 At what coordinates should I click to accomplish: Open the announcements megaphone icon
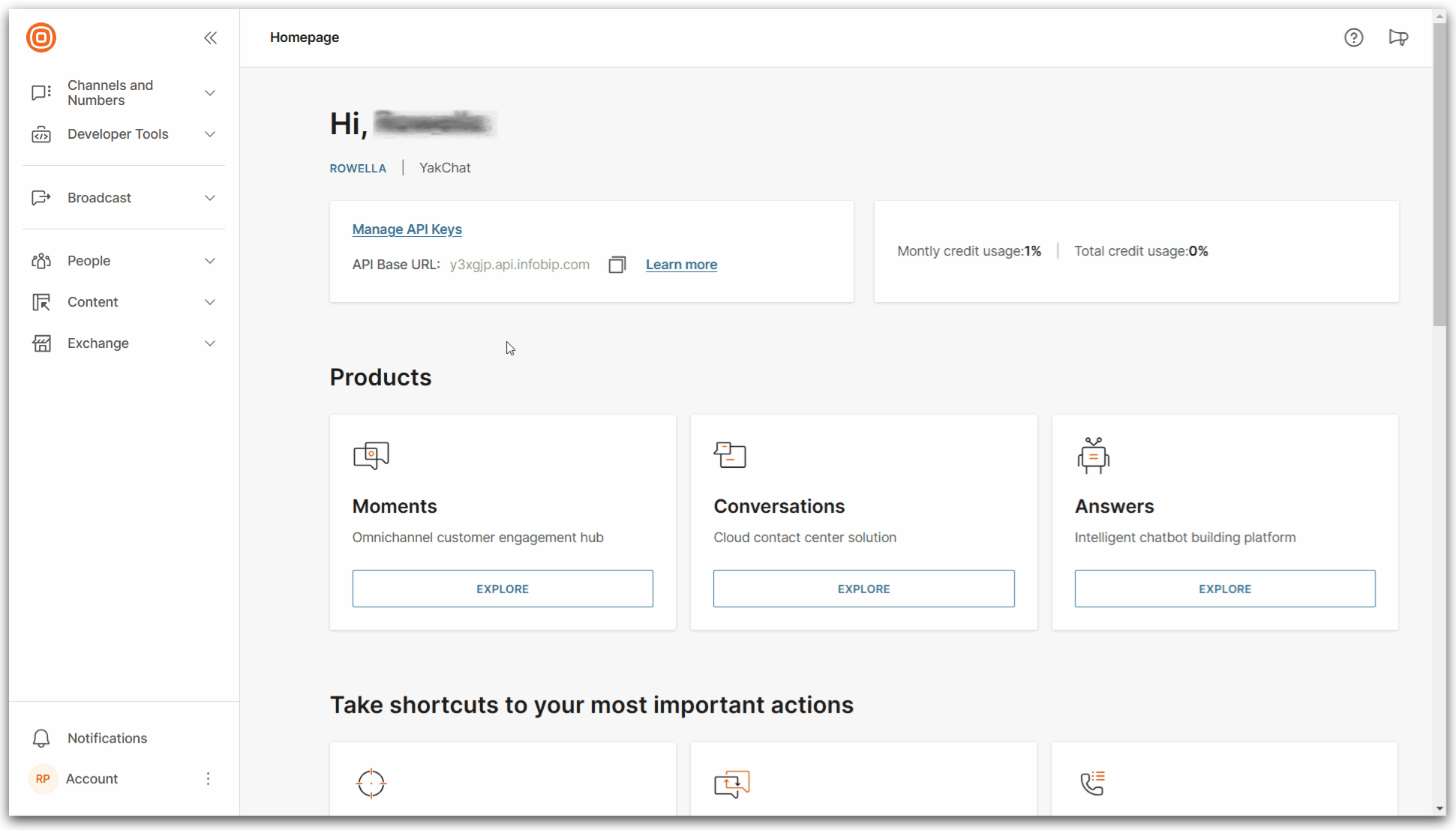(x=1398, y=37)
